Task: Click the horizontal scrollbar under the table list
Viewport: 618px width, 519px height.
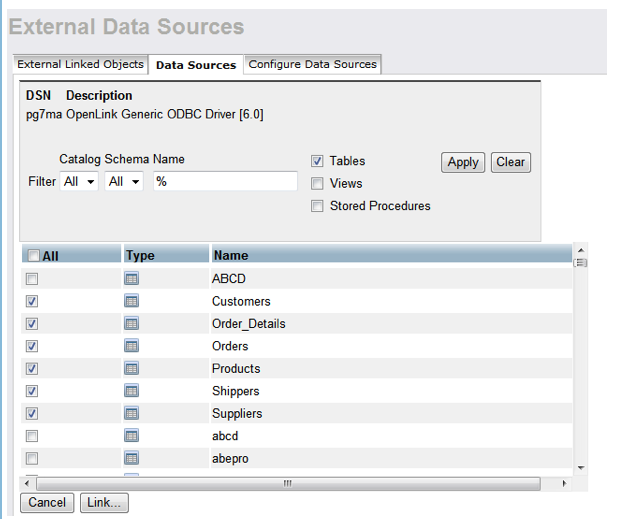Action: [288, 483]
